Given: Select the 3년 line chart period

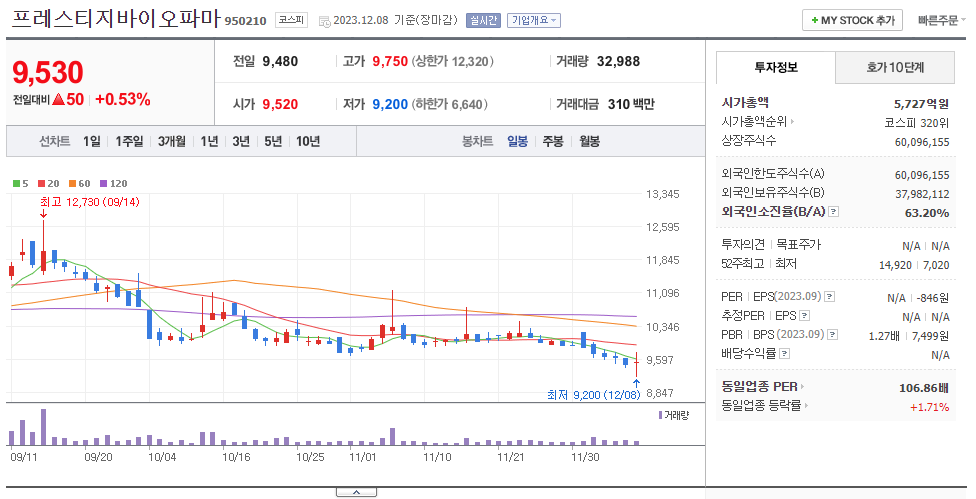Looking at the screenshot, I should pos(241,141).
